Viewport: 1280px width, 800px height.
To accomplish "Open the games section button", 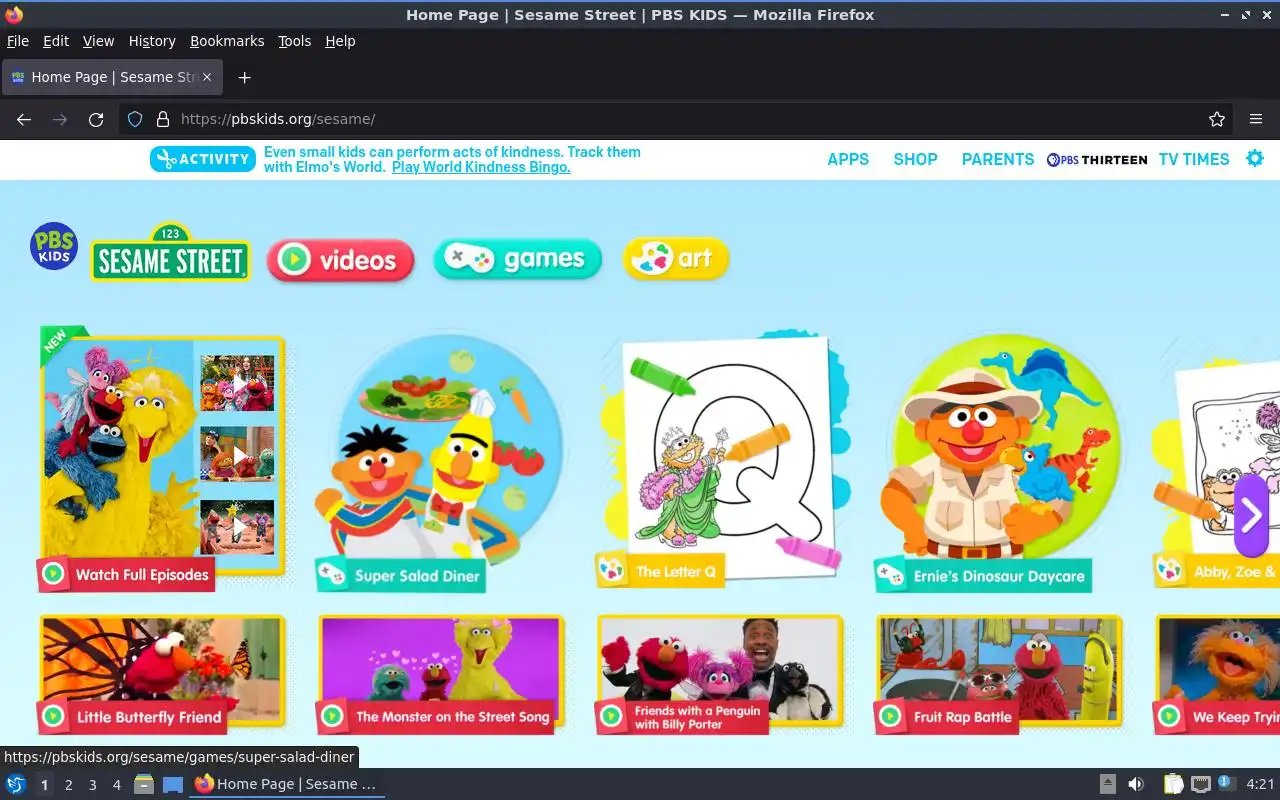I will (x=517, y=259).
